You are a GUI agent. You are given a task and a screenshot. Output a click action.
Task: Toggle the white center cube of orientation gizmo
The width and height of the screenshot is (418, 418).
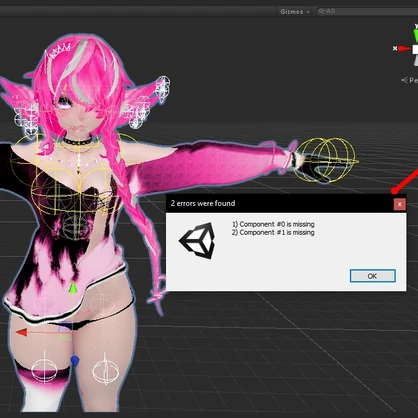coord(415,49)
